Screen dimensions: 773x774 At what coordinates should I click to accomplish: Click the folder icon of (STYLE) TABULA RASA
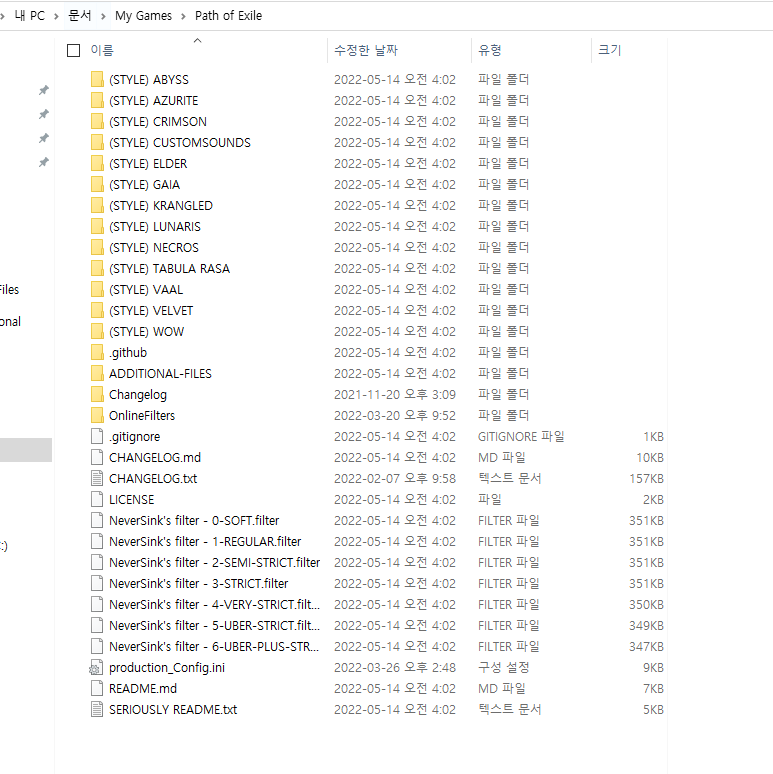click(x=97, y=269)
